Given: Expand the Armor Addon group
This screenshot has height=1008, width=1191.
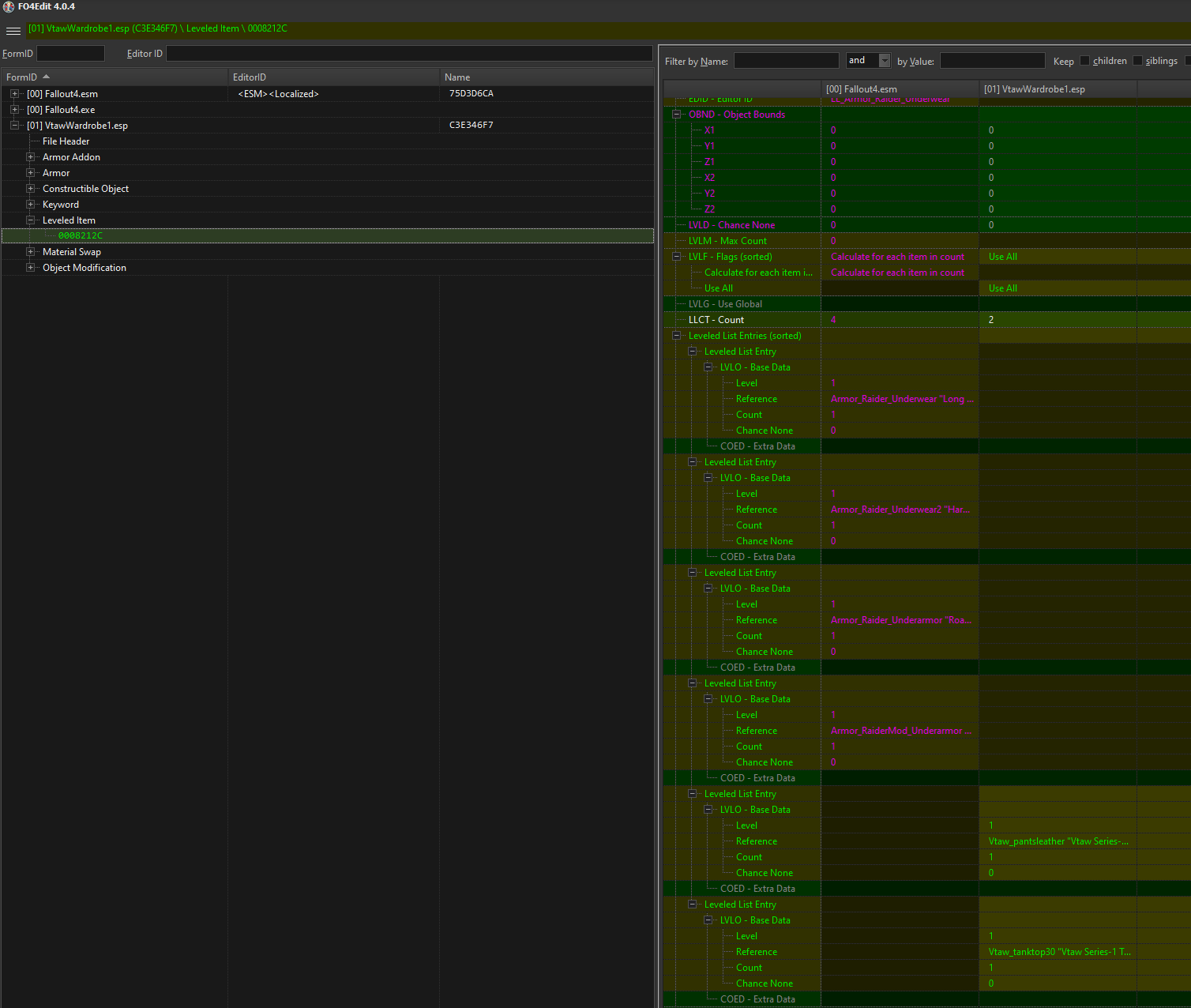Looking at the screenshot, I should (x=31, y=157).
